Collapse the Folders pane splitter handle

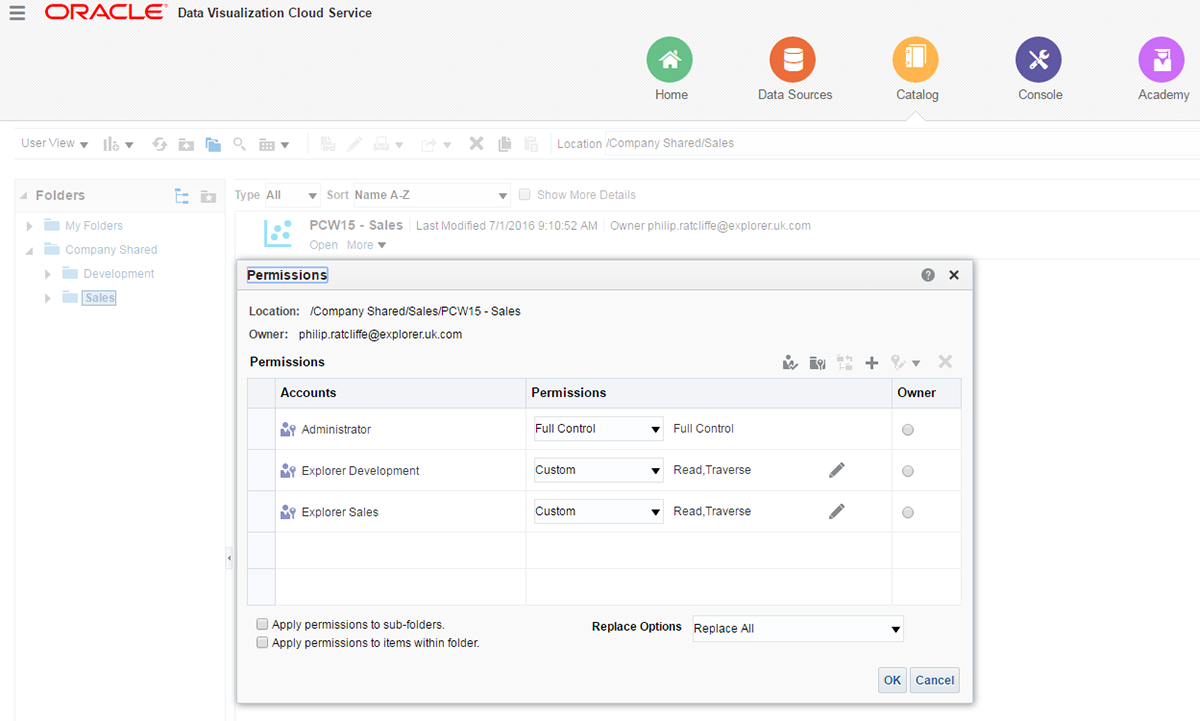pyautogui.click(x=229, y=558)
